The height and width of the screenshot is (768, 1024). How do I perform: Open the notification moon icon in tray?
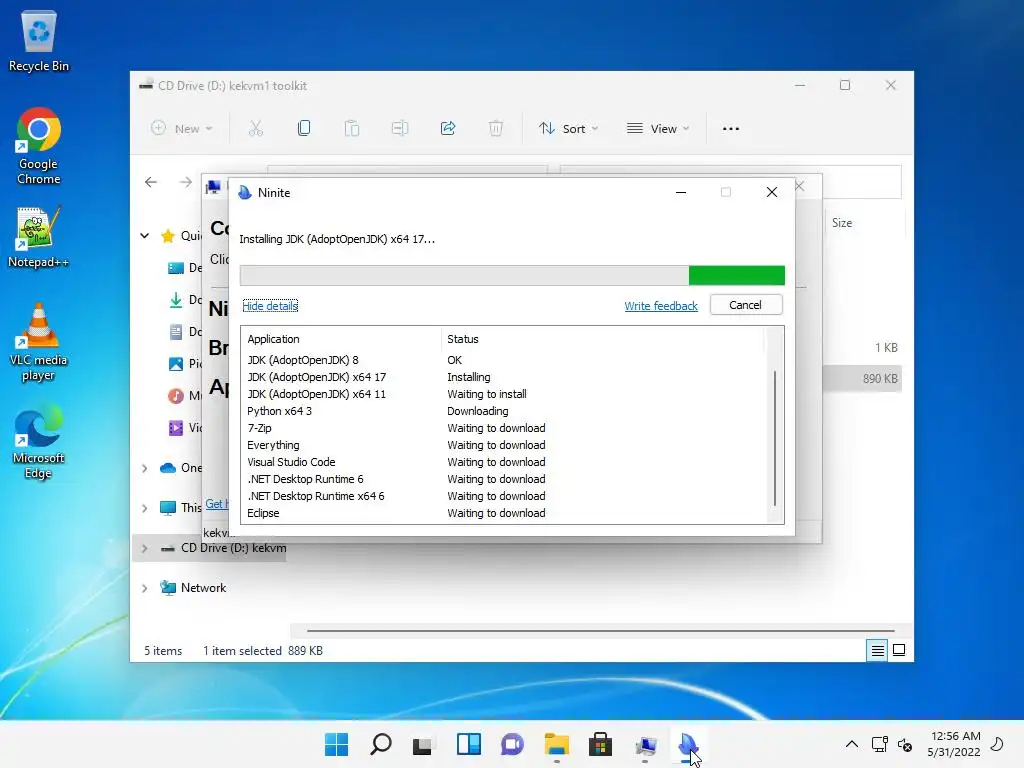(x=997, y=744)
